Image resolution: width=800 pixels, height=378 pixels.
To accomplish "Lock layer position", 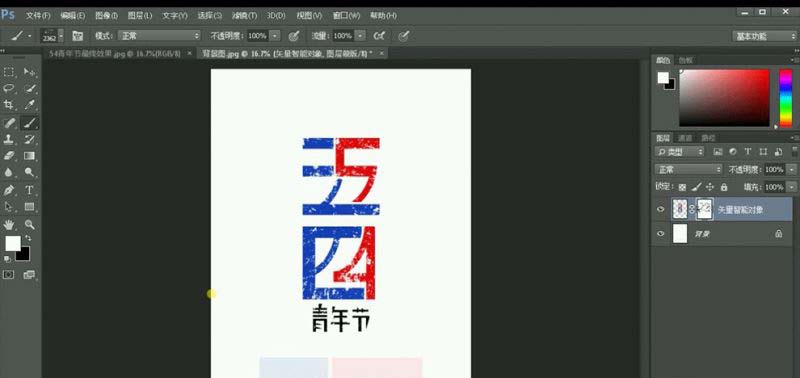I will 710,187.
